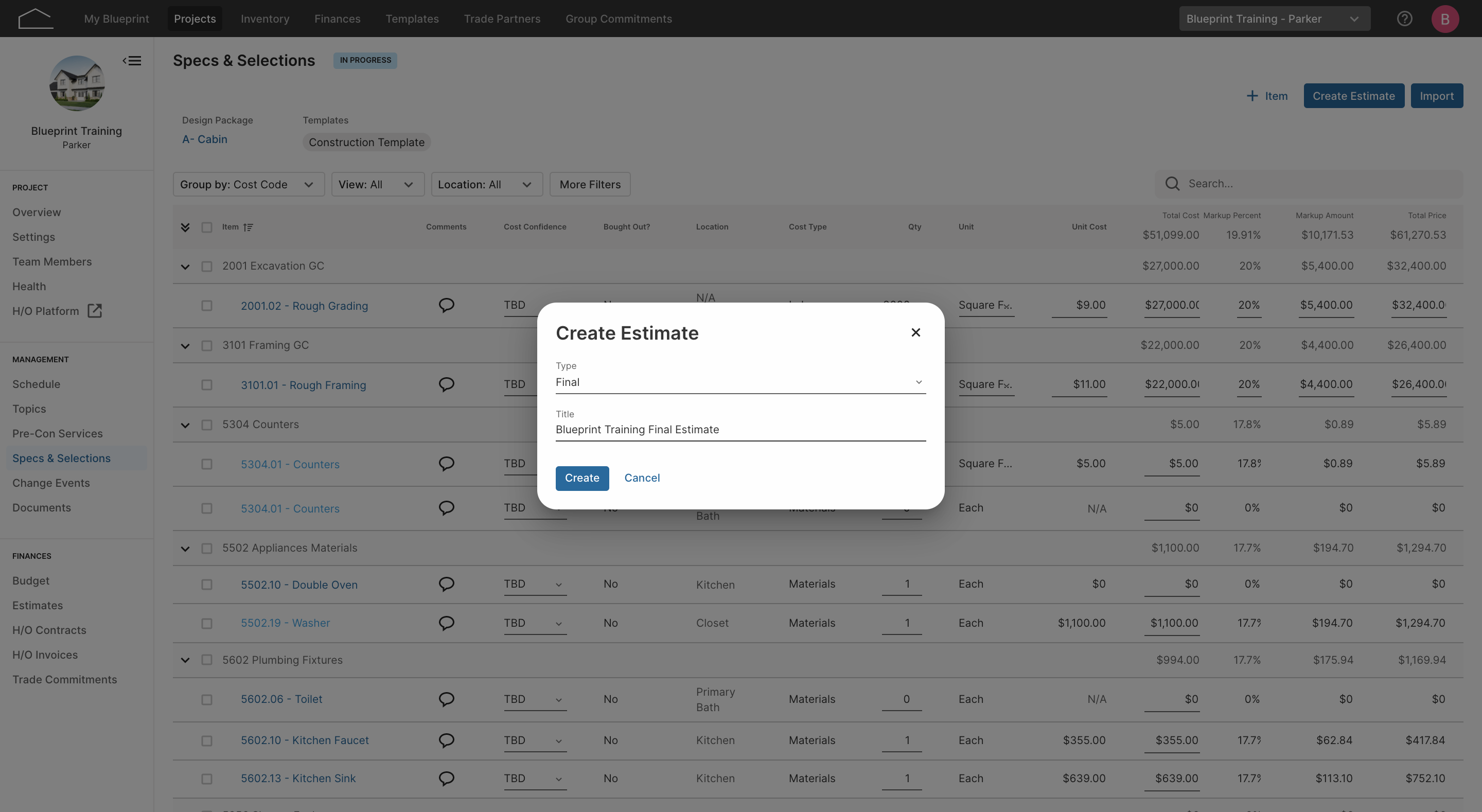Click the estimate Title input field
This screenshot has height=812, width=1482.
pos(740,430)
